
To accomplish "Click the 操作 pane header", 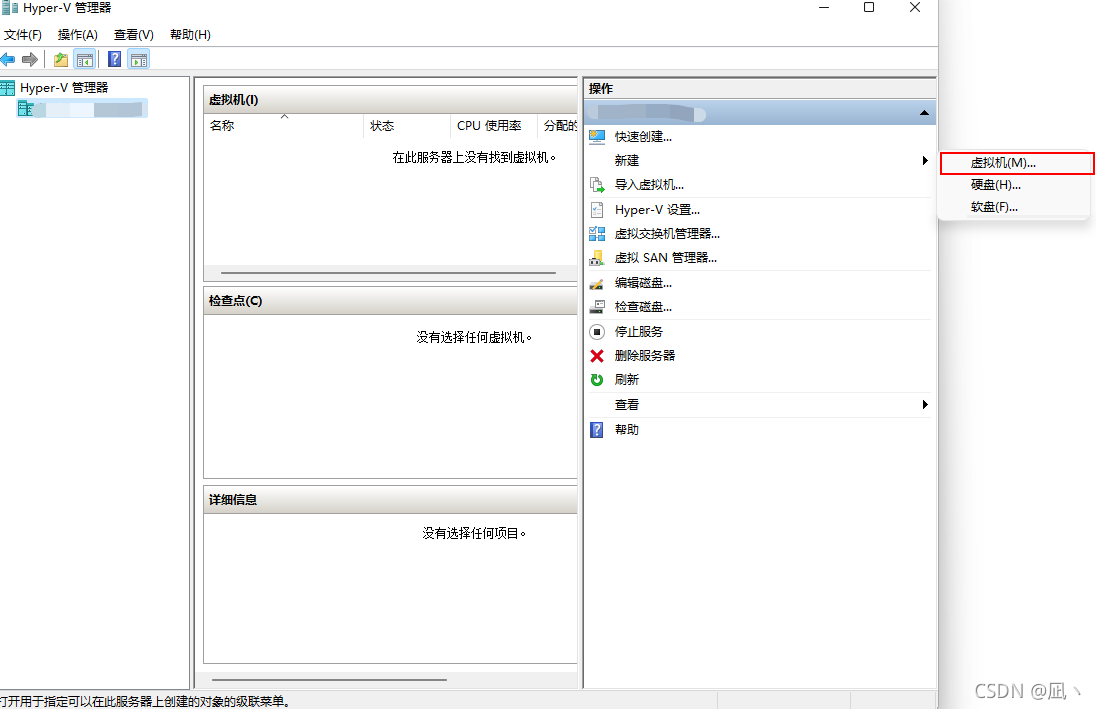I will point(760,89).
